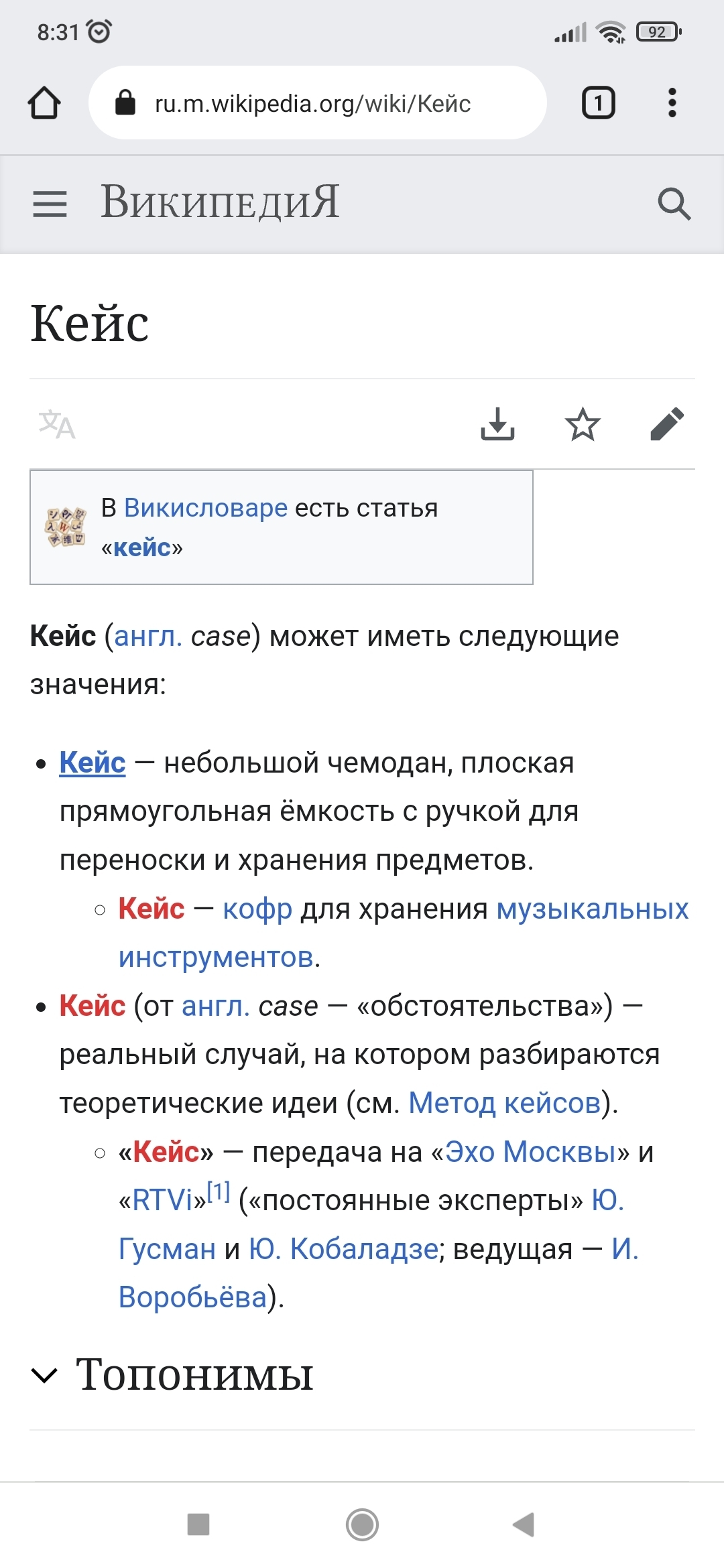724x1568 pixels.
Task: Open the tab switcher showing 1 tab
Action: (x=598, y=103)
